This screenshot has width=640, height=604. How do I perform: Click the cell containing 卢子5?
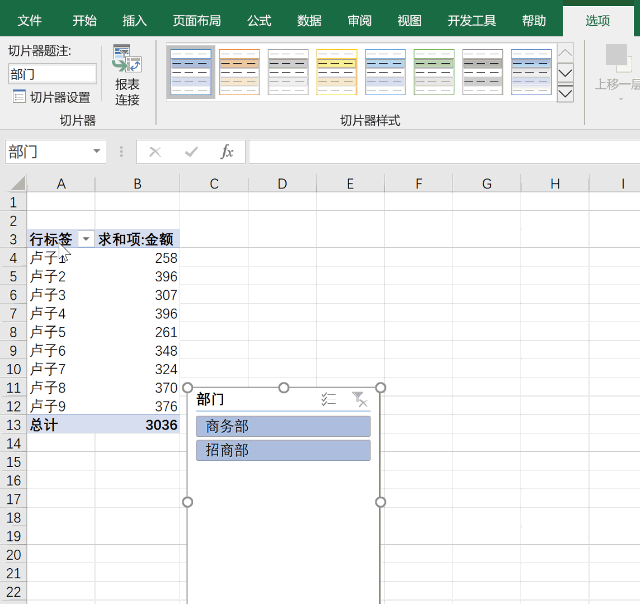point(61,332)
